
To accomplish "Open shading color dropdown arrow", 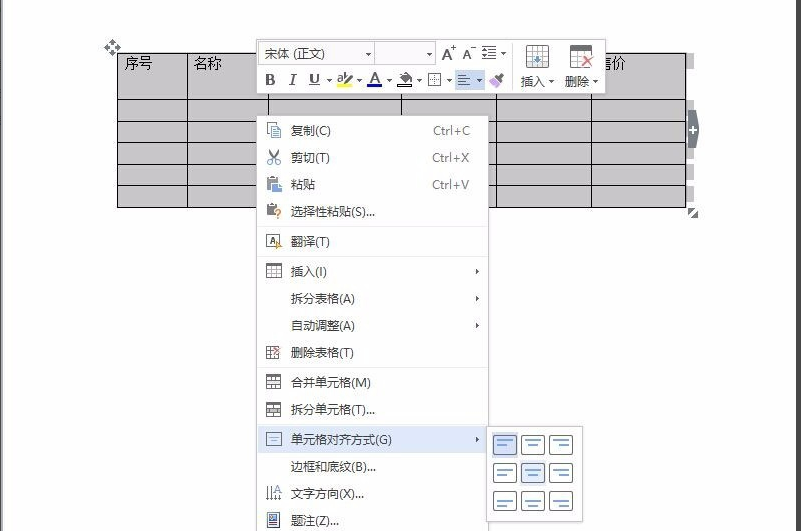I will point(419,80).
